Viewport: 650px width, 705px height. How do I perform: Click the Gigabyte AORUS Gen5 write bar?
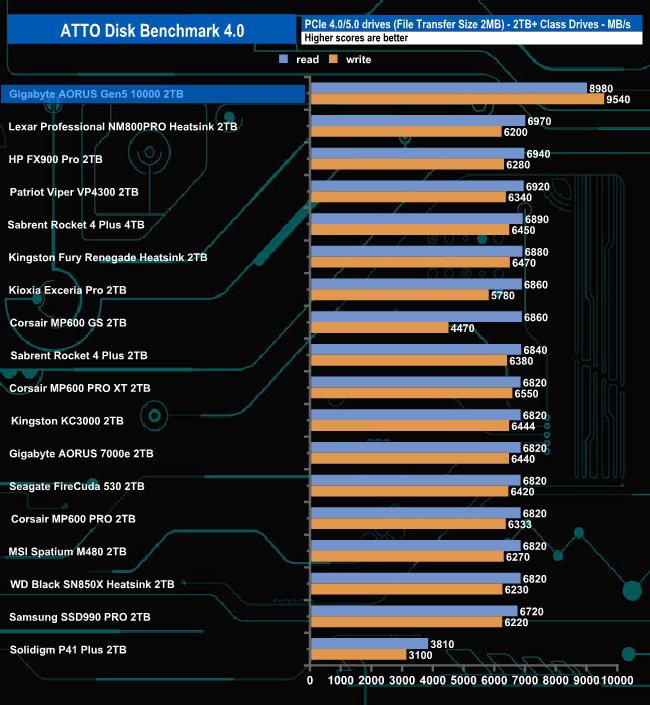coord(457,99)
